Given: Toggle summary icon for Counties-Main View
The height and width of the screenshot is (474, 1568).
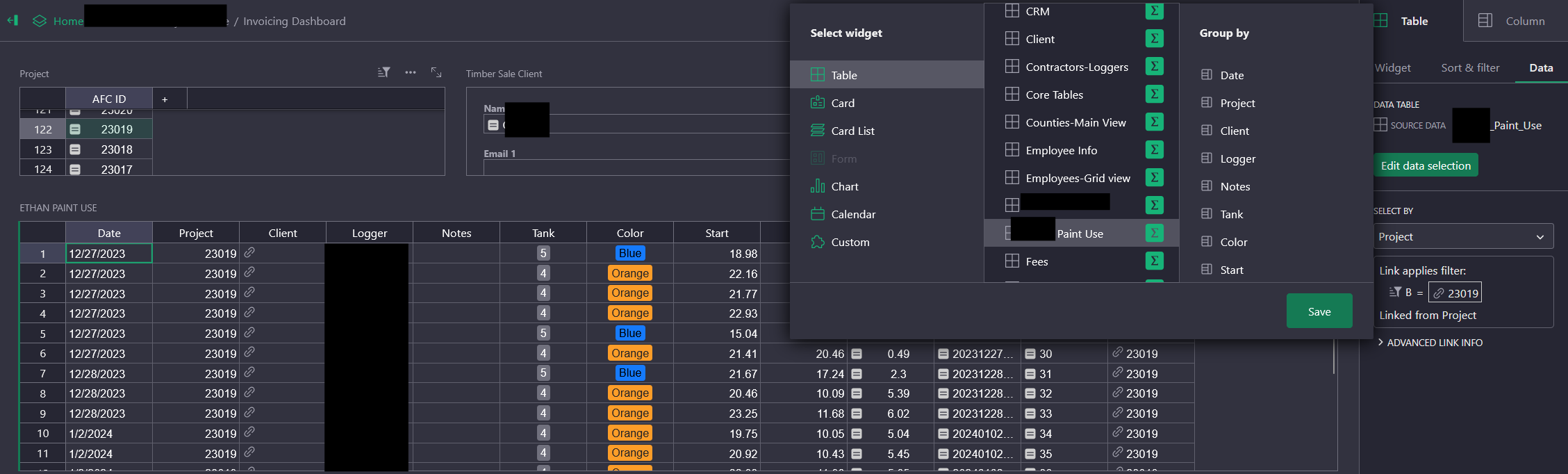Looking at the screenshot, I should [1154, 122].
